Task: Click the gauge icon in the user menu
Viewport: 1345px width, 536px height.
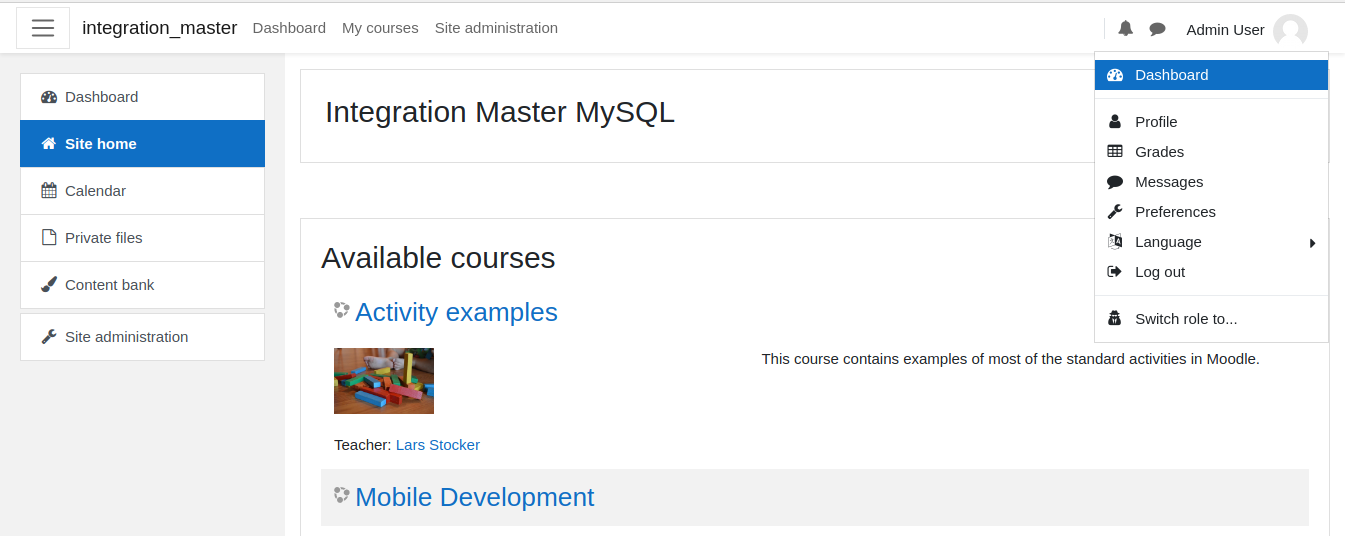Action: (1115, 75)
